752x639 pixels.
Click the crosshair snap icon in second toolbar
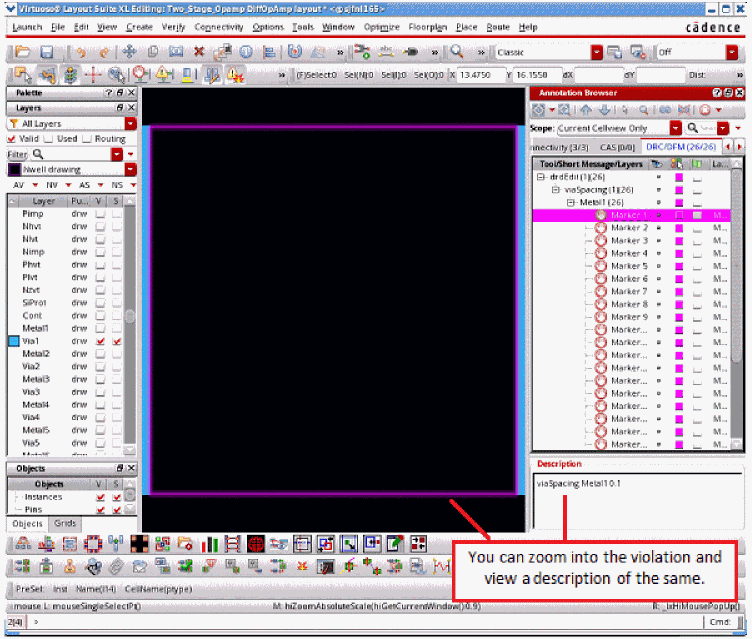pyautogui.click(x=93, y=75)
